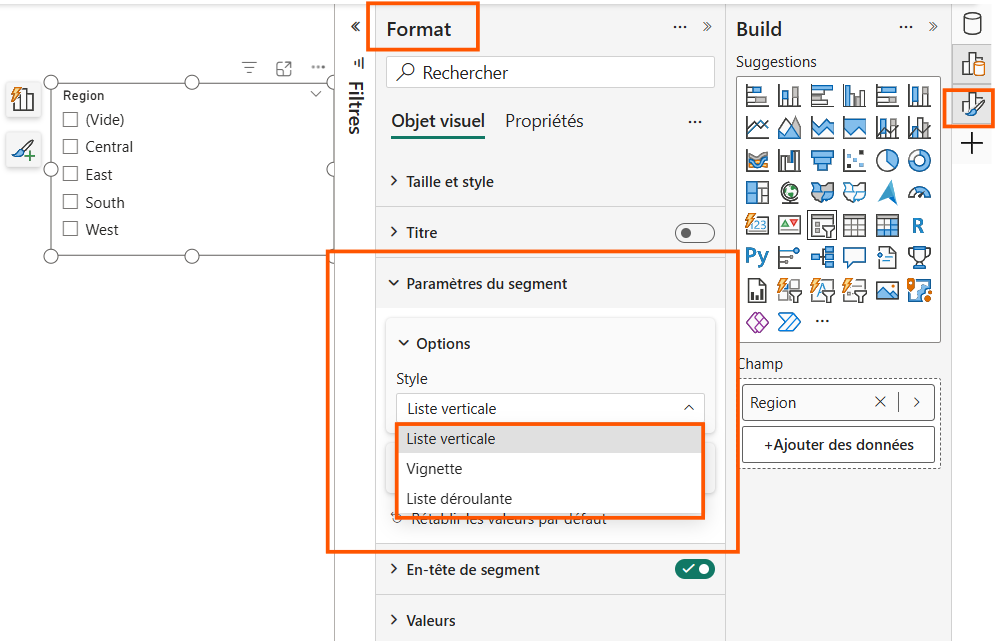Choose the funnel chart visual icon

pyautogui.click(x=822, y=161)
